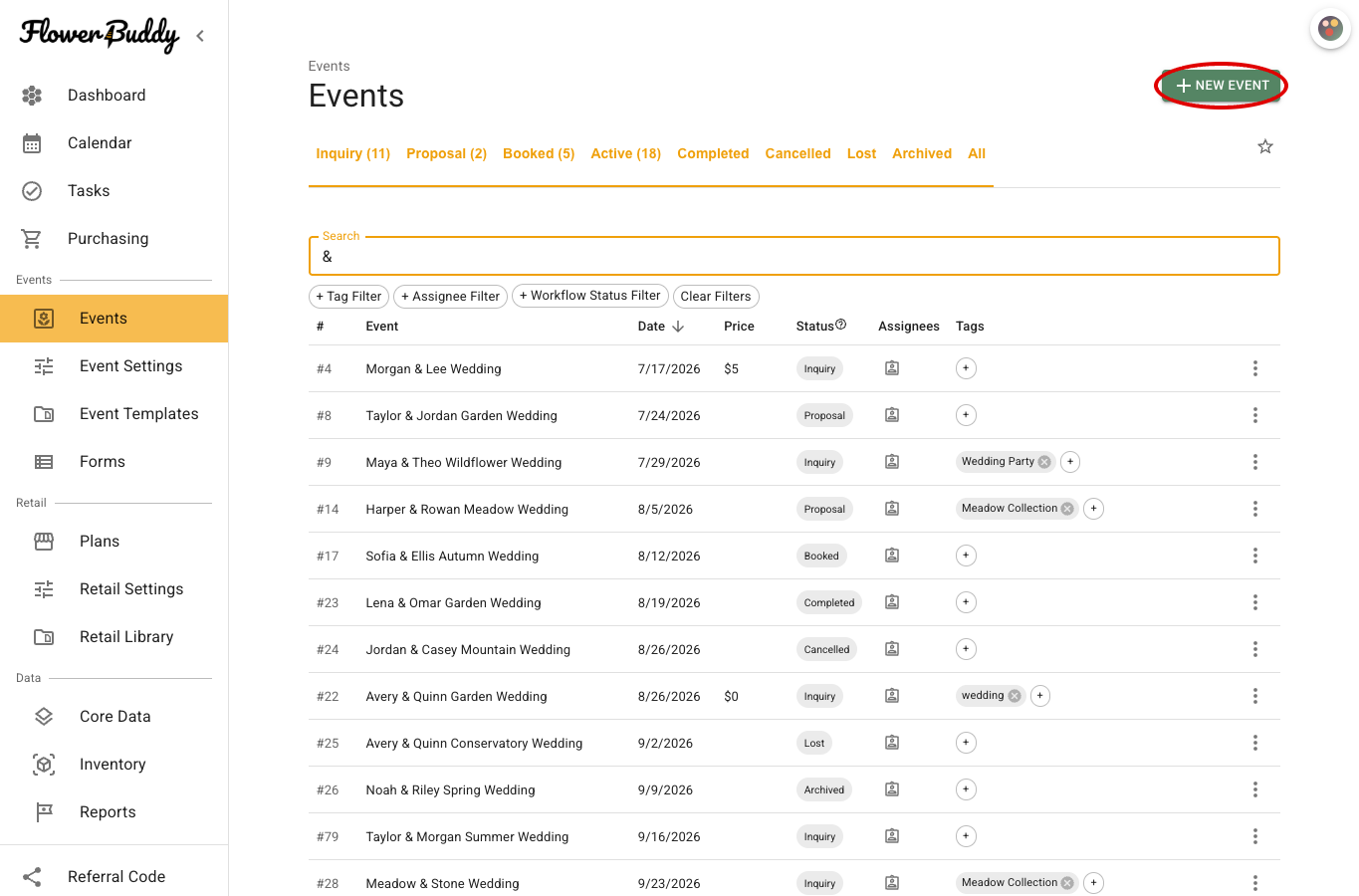Switch to the Inquiry (11) tab
1359x896 pixels.
pos(353,153)
